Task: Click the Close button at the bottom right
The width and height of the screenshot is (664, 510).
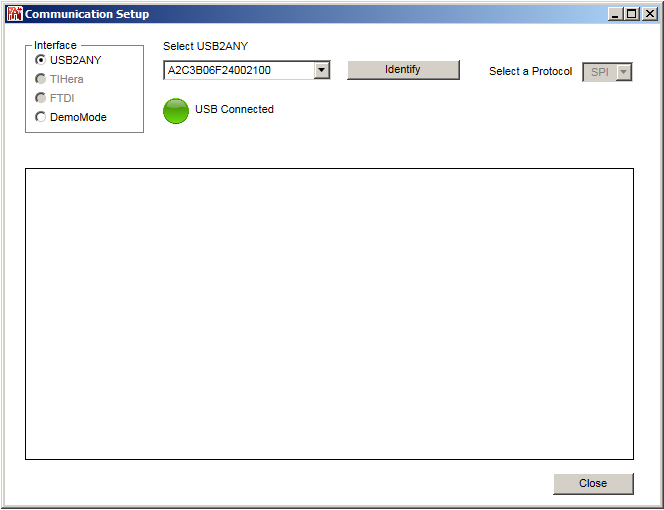Action: pos(593,483)
